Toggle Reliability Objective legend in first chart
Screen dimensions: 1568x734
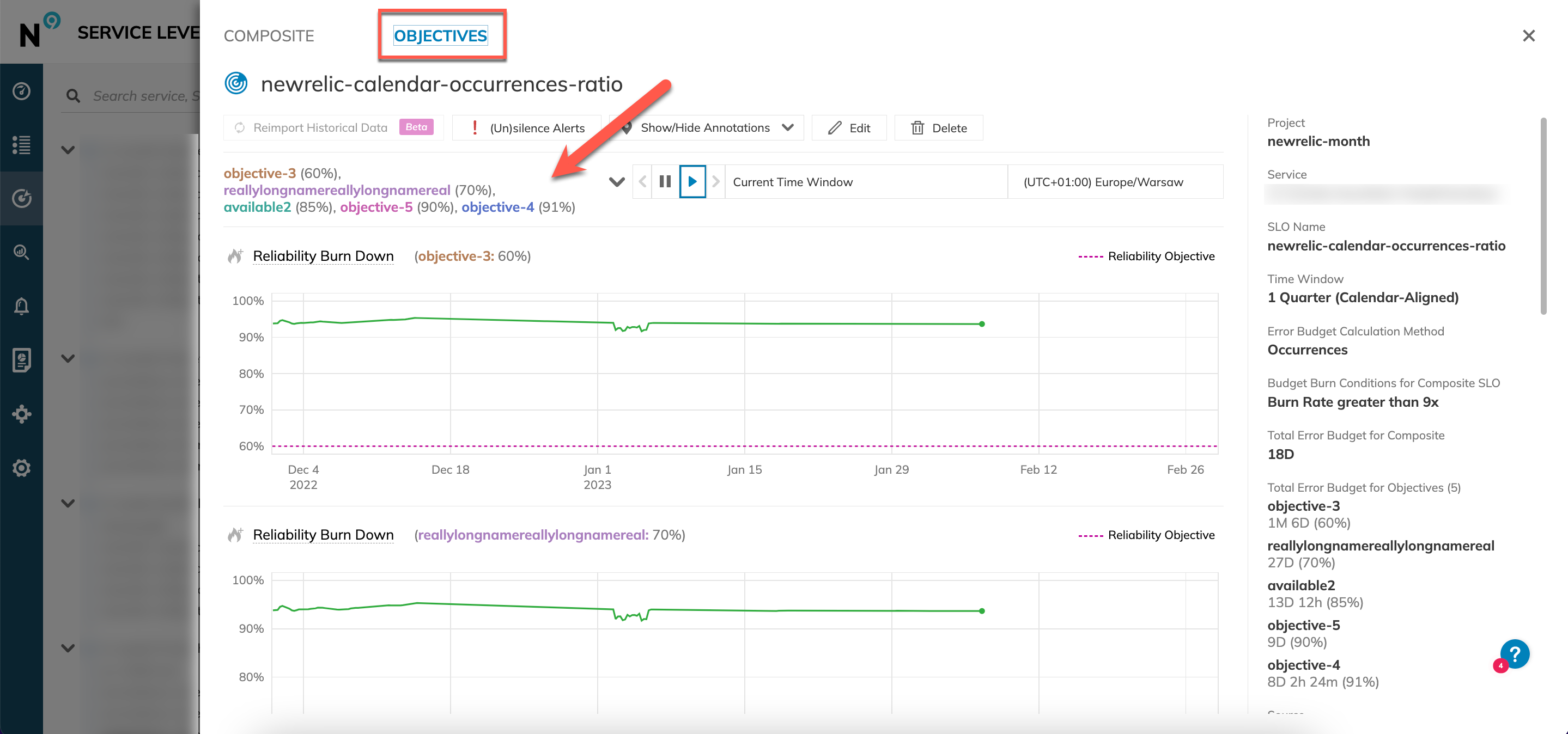pos(1146,256)
